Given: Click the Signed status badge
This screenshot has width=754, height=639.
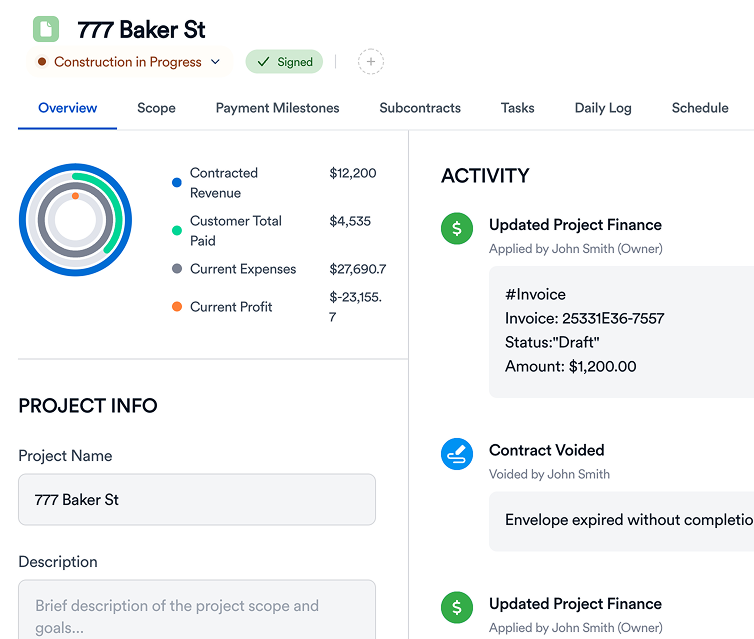Looking at the screenshot, I should (284, 62).
